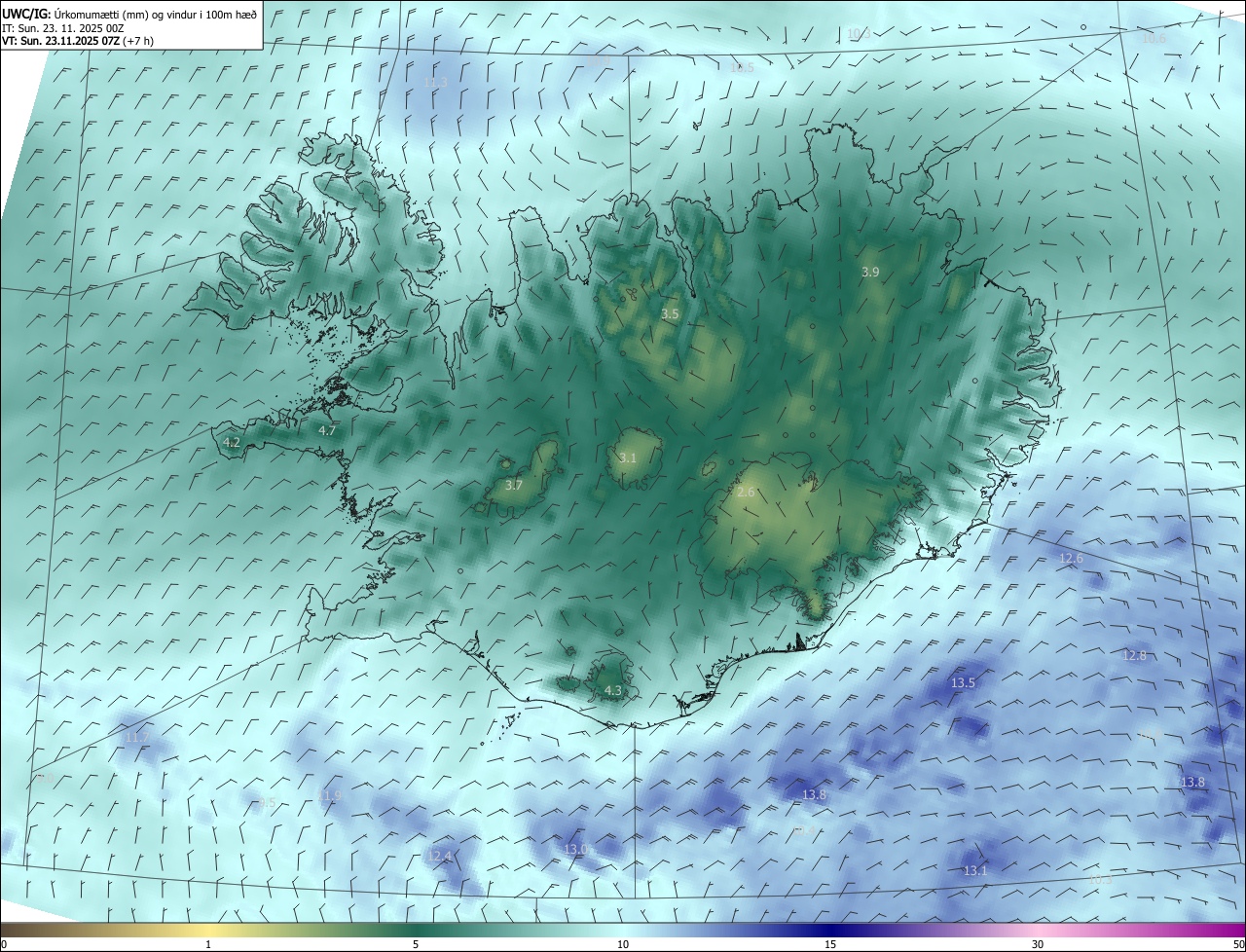1246x952 pixels.
Task: Click the "5" tick label on the color scale
Action: click(416, 944)
